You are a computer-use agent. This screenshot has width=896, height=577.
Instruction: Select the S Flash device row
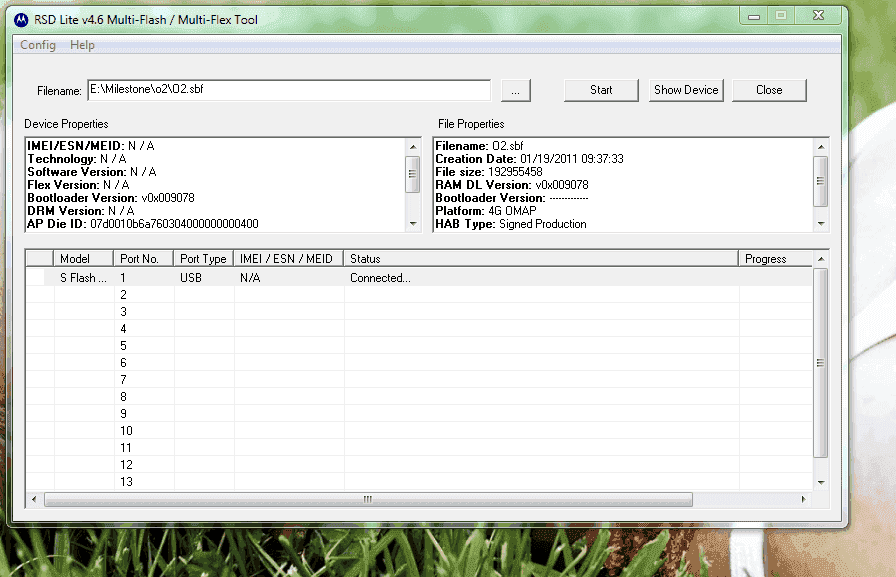419,278
